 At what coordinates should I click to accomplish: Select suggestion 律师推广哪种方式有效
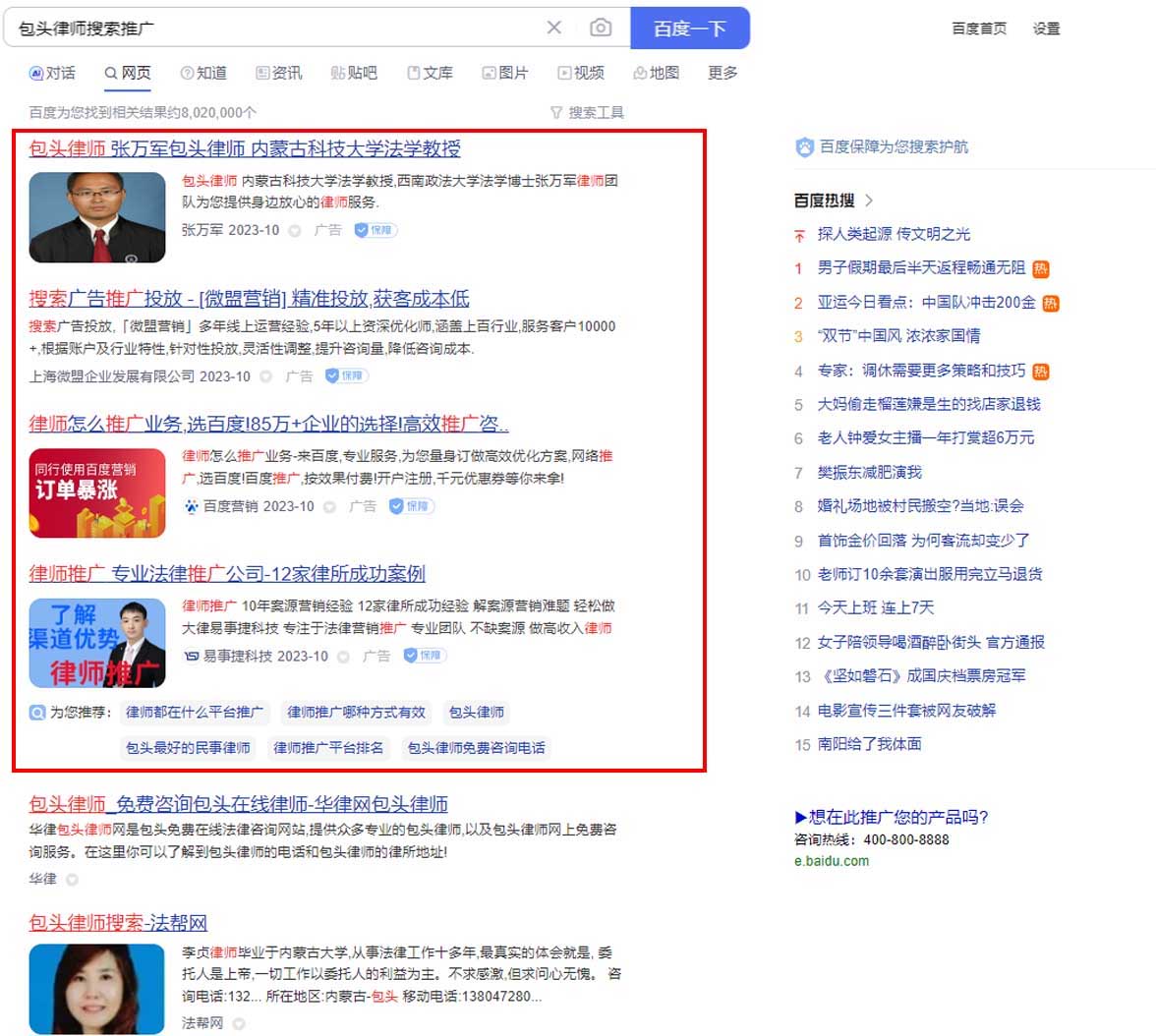coord(356,713)
